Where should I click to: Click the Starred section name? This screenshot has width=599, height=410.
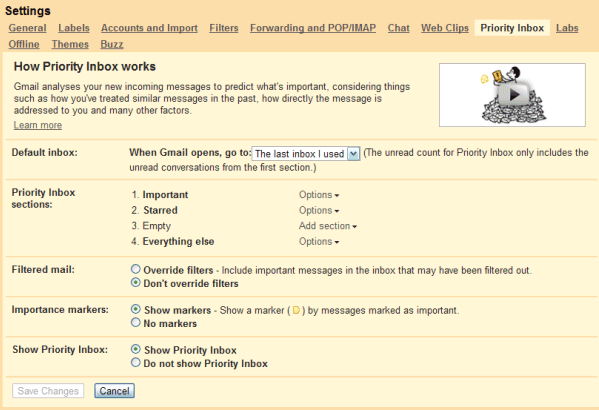tap(160, 211)
